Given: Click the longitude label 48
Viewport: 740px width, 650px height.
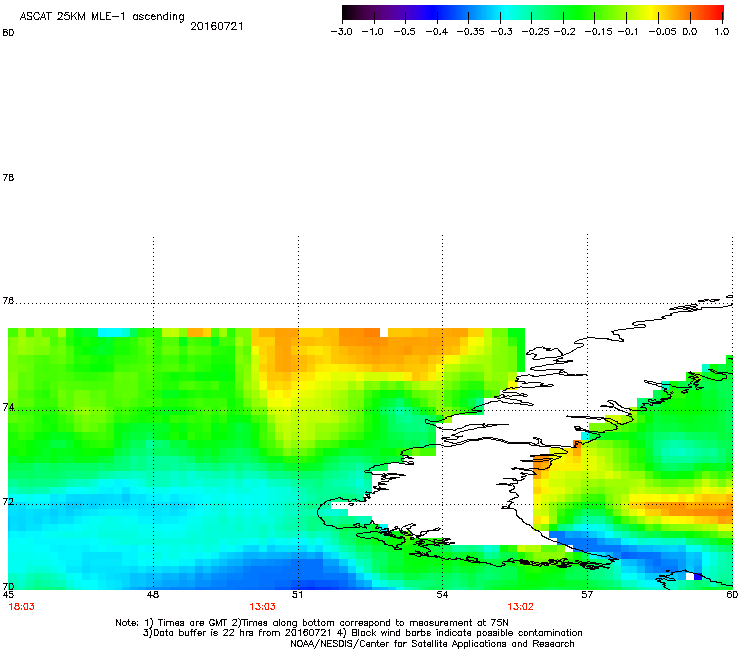Looking at the screenshot, I should (153, 595).
